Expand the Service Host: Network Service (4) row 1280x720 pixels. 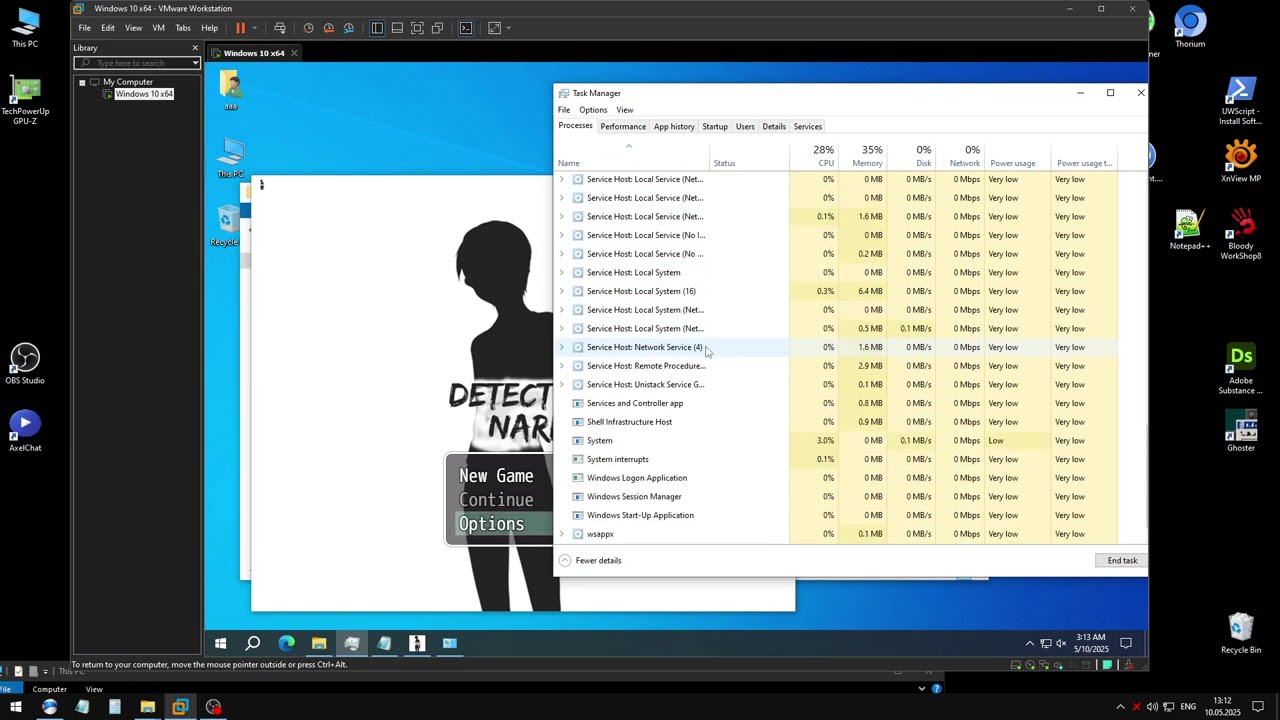pos(561,347)
